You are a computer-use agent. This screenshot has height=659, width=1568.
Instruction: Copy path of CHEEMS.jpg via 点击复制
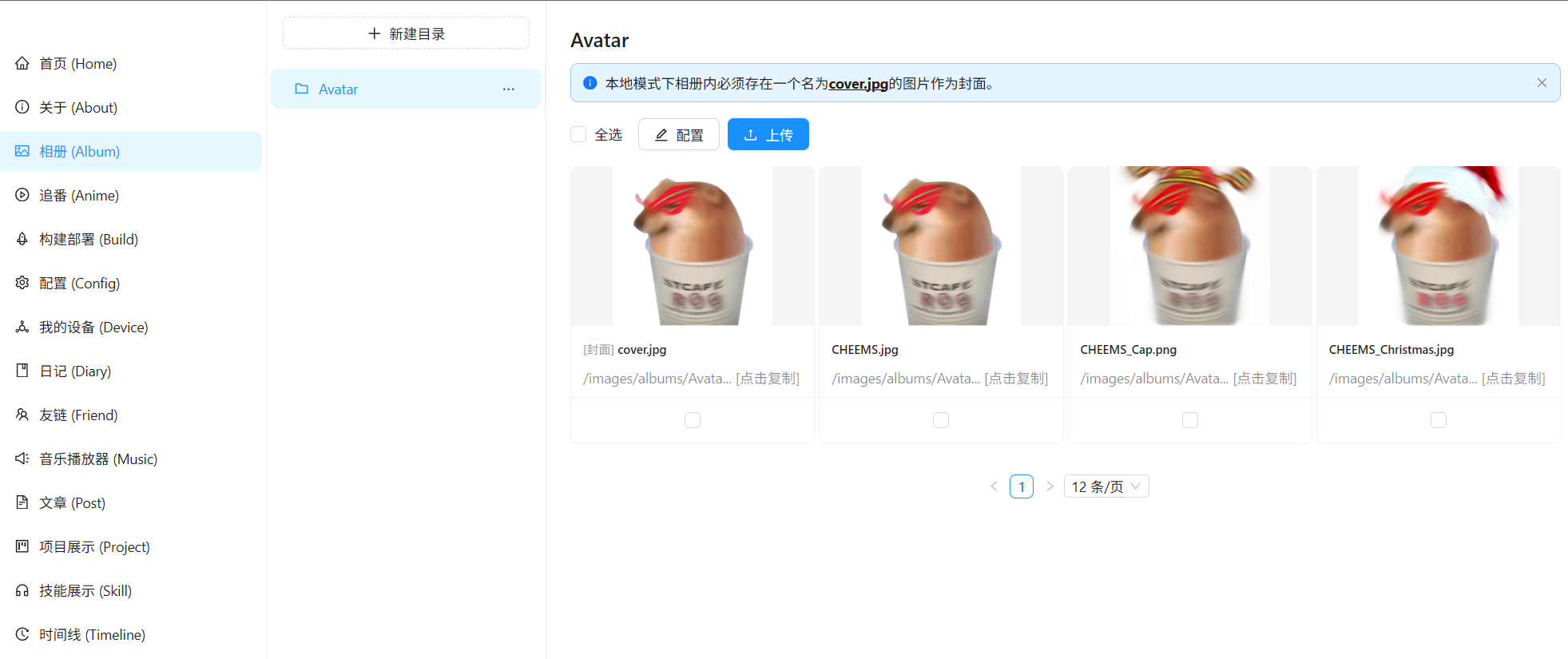[1016, 379]
